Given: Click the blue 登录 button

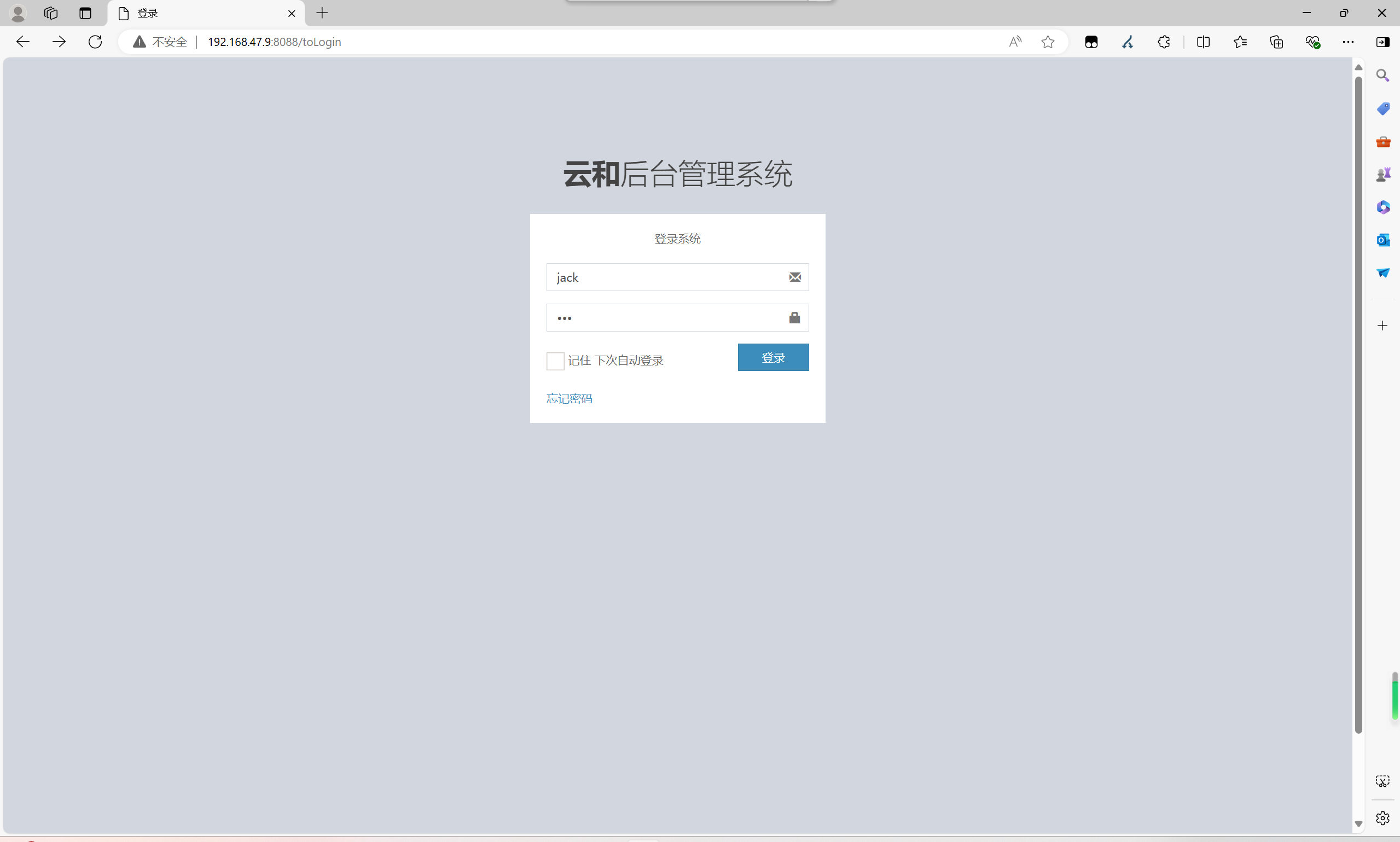Looking at the screenshot, I should coord(772,357).
